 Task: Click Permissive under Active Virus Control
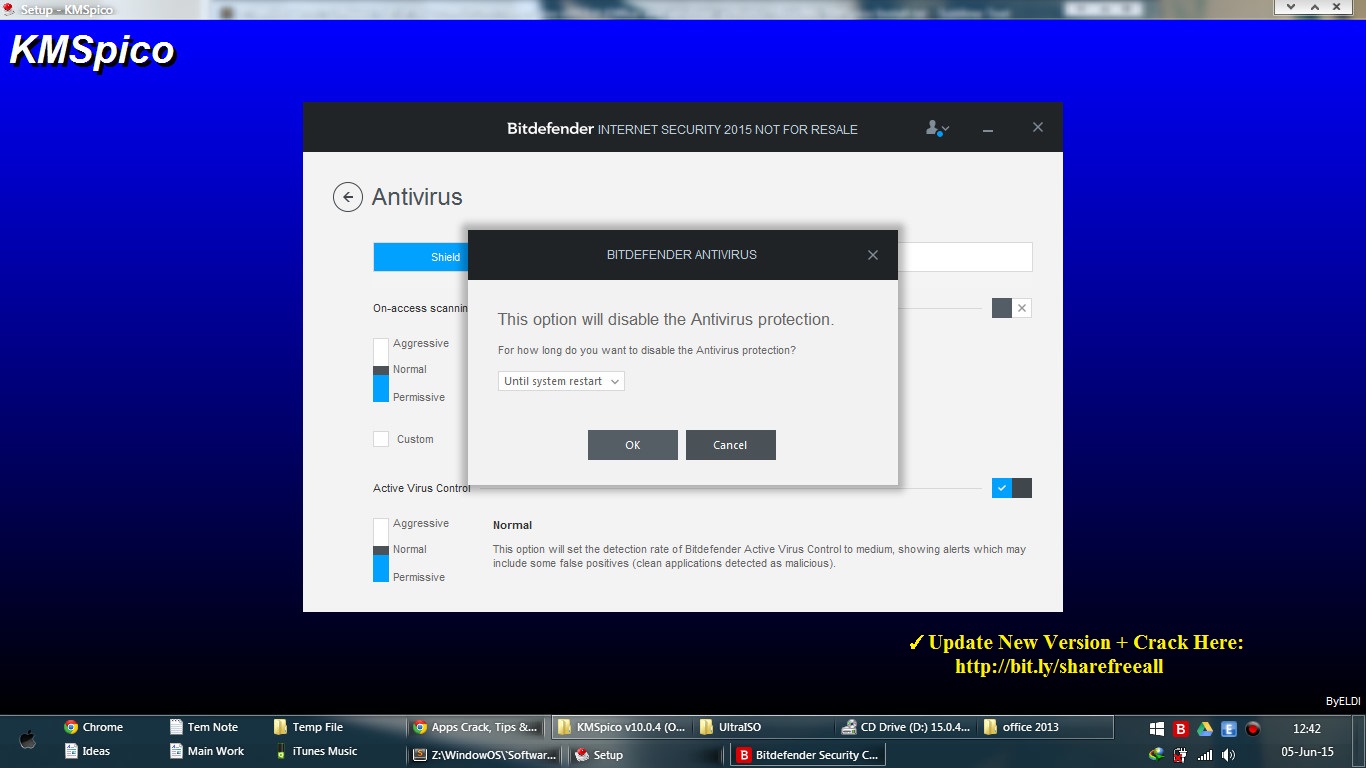[419, 577]
